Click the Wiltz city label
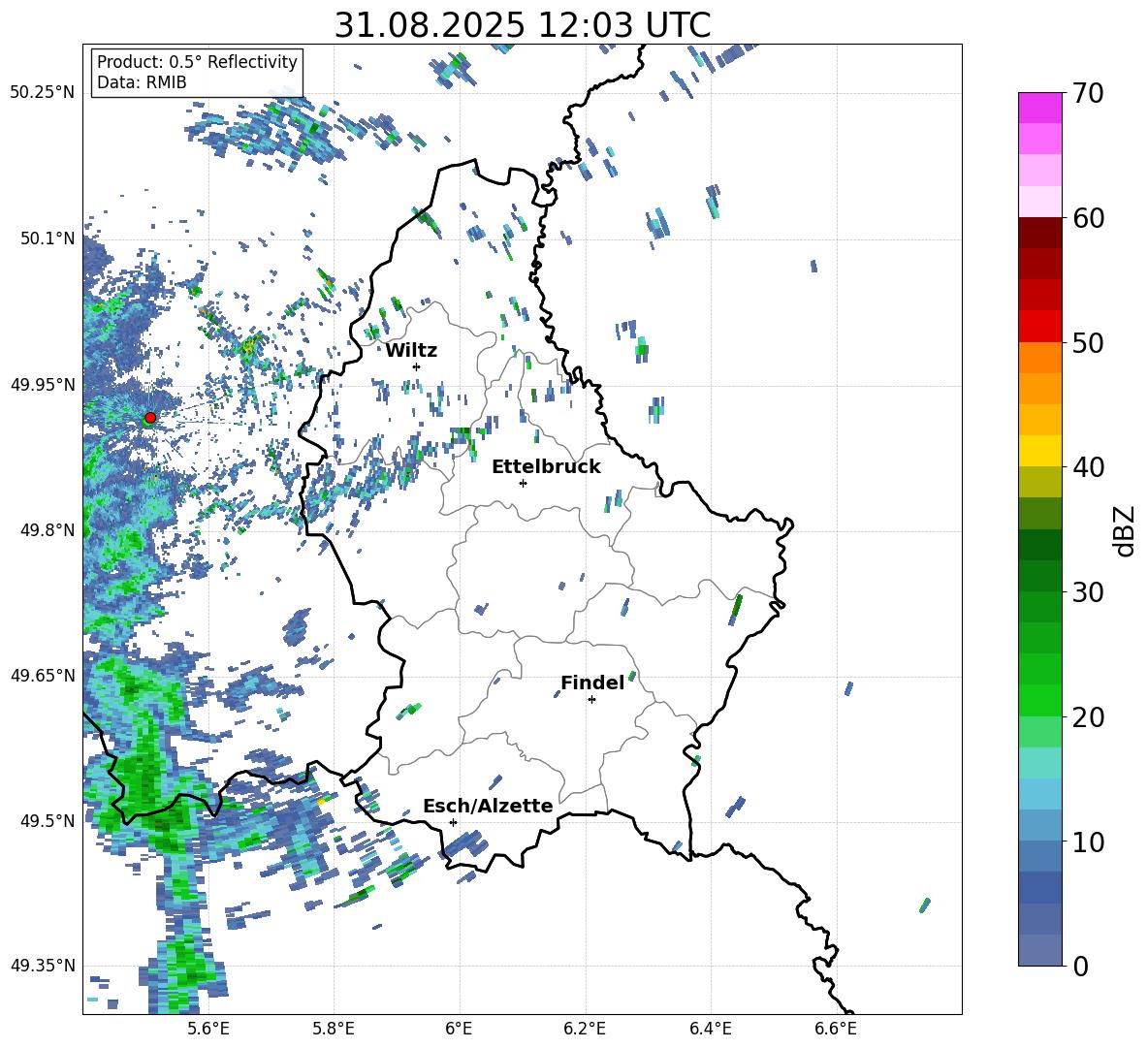Viewport: 1148px width, 1048px height. [x=411, y=351]
